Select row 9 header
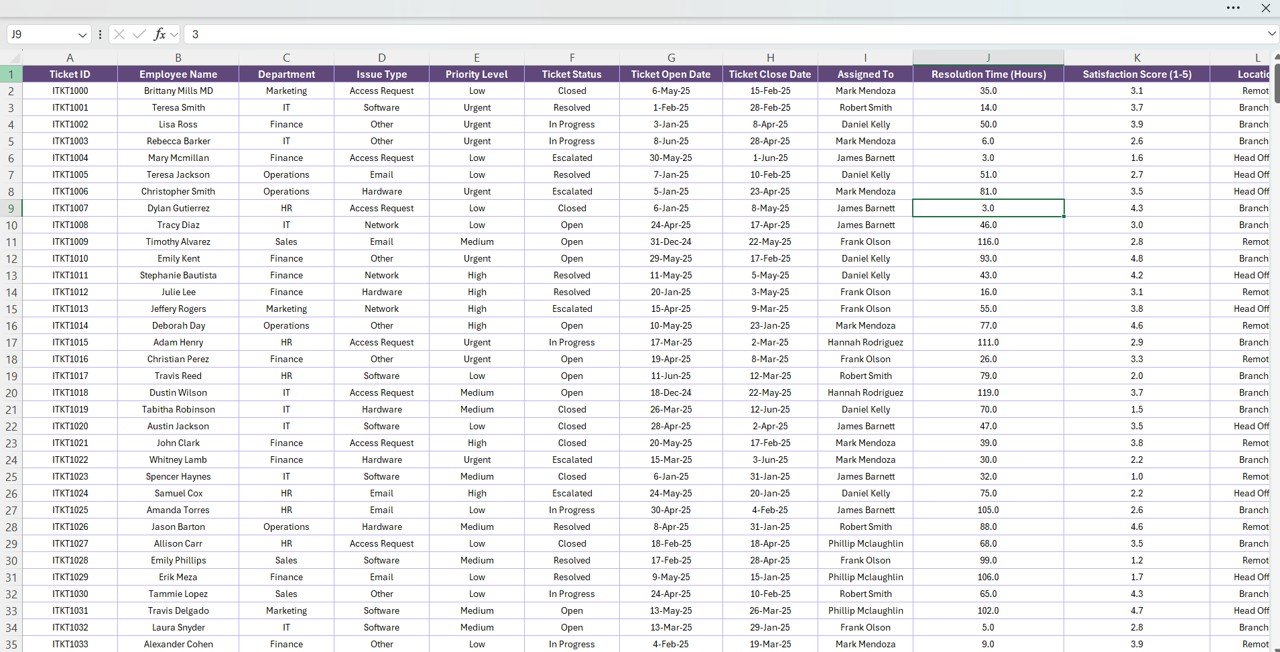The width and height of the screenshot is (1280, 652). (11, 208)
